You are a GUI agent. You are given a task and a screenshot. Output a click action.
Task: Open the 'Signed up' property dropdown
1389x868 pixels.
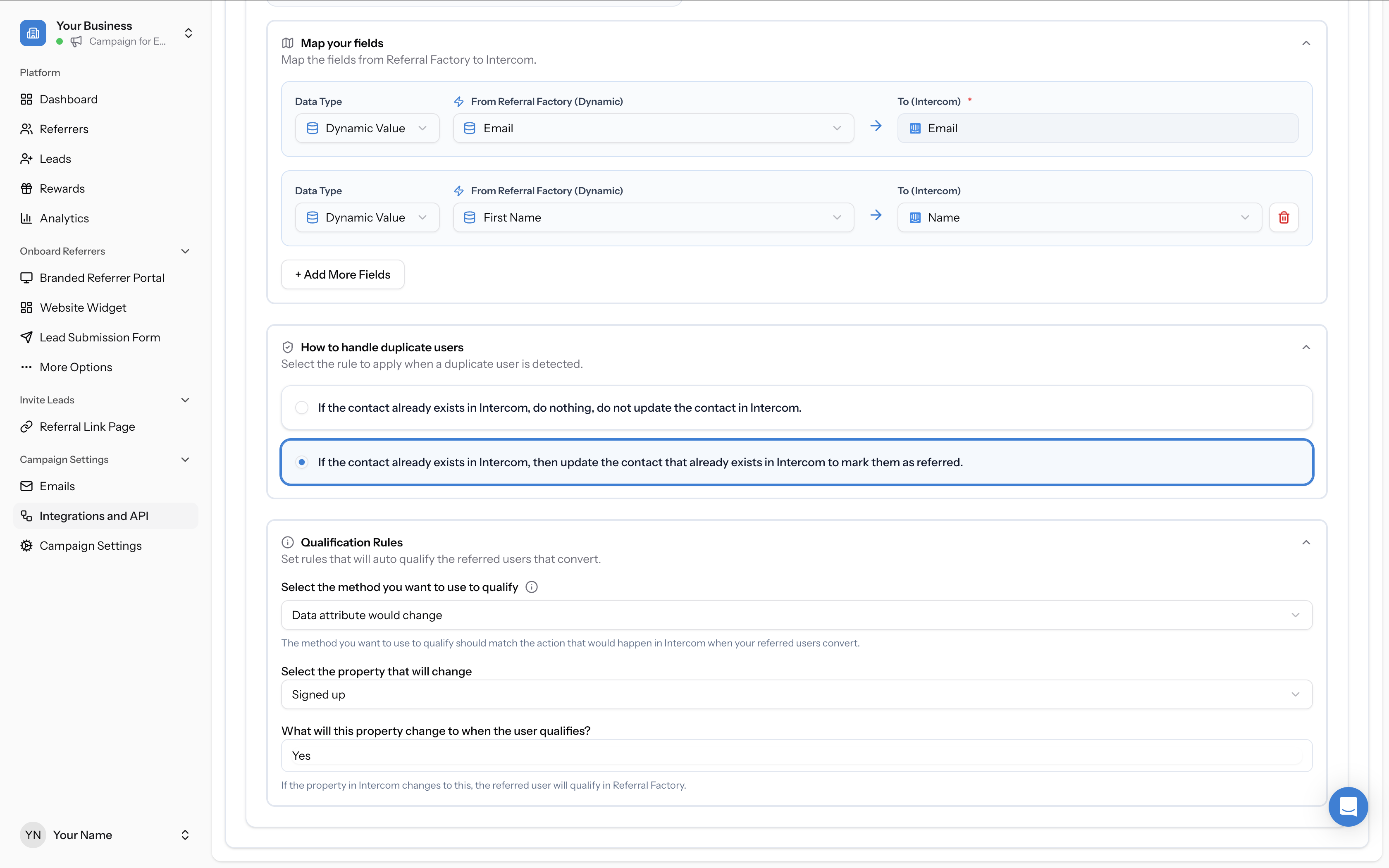[x=796, y=695]
